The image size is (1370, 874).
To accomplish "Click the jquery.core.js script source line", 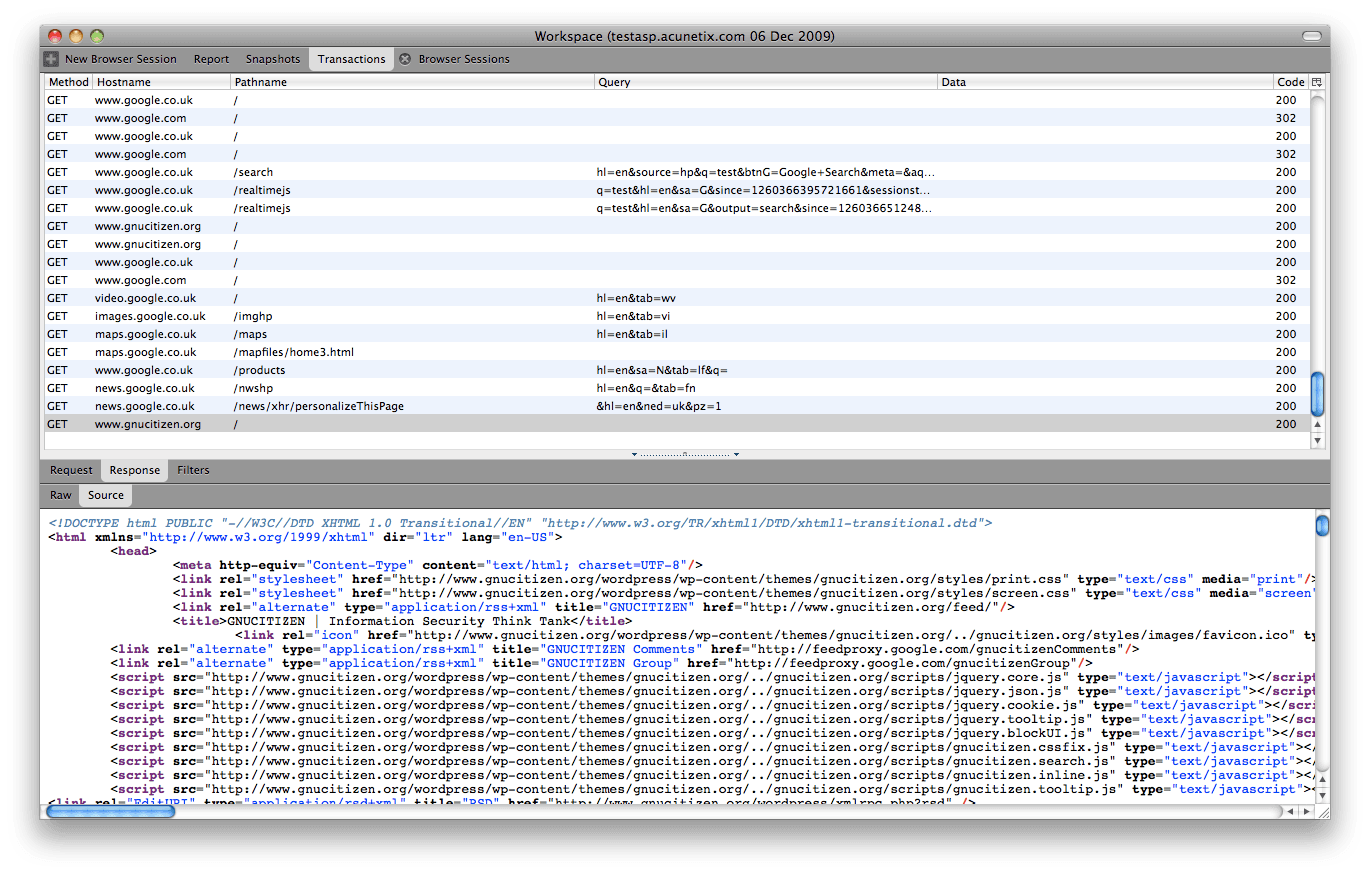I will [x=712, y=677].
